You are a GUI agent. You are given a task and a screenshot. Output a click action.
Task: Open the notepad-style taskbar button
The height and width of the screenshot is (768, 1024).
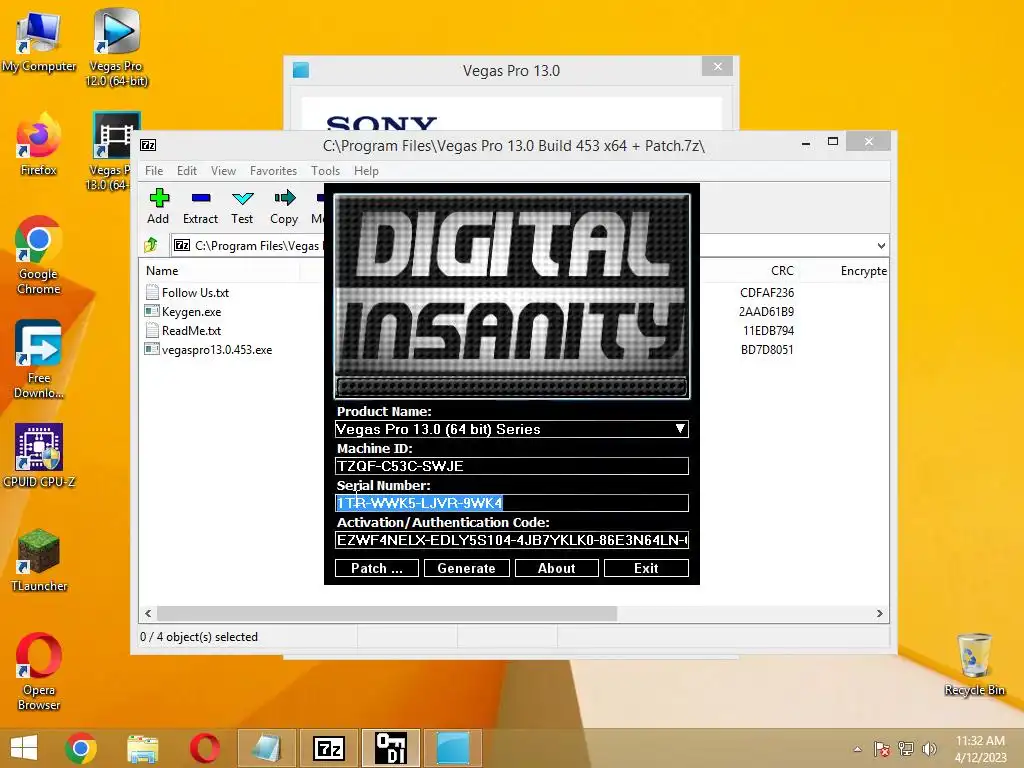click(266, 748)
